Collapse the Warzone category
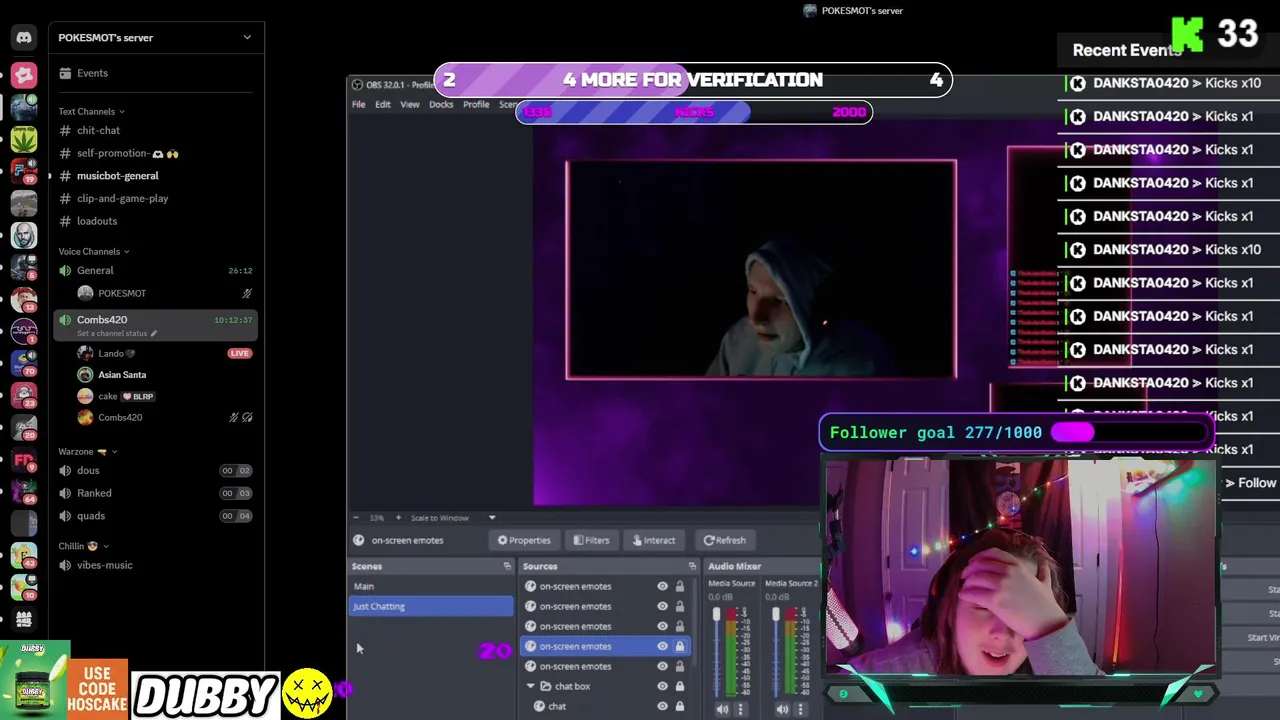1280x720 pixels. (87, 452)
